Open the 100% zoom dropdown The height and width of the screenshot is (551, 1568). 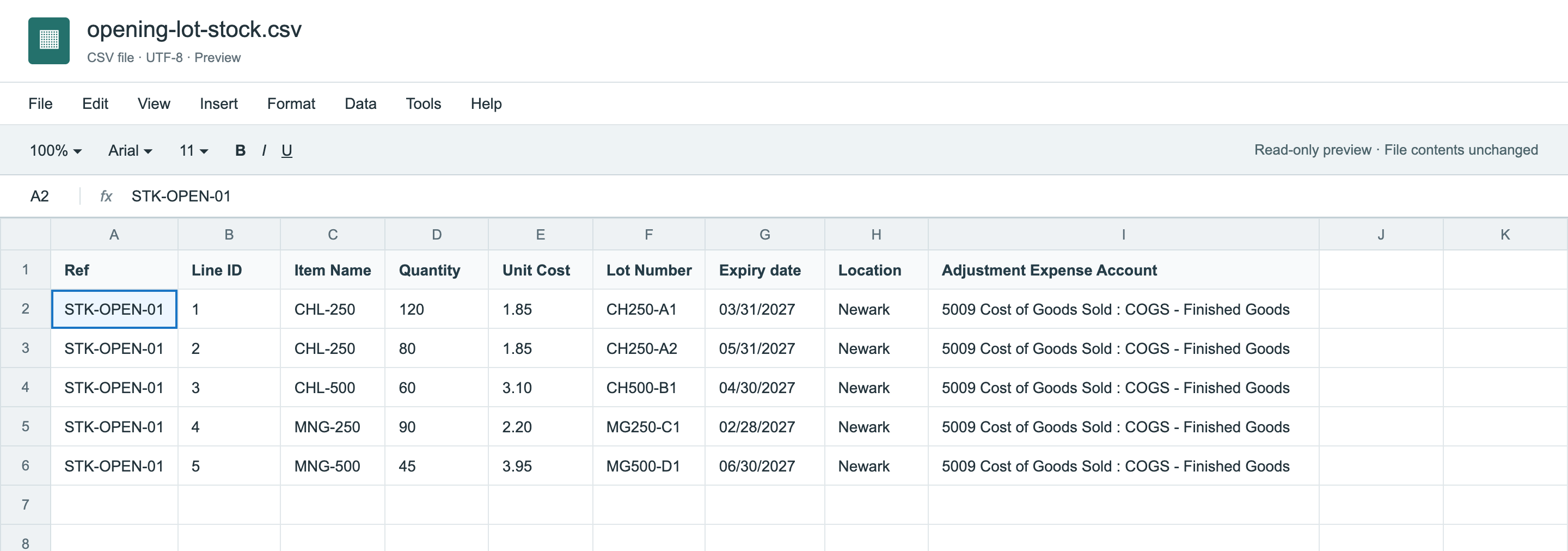pyautogui.click(x=56, y=150)
